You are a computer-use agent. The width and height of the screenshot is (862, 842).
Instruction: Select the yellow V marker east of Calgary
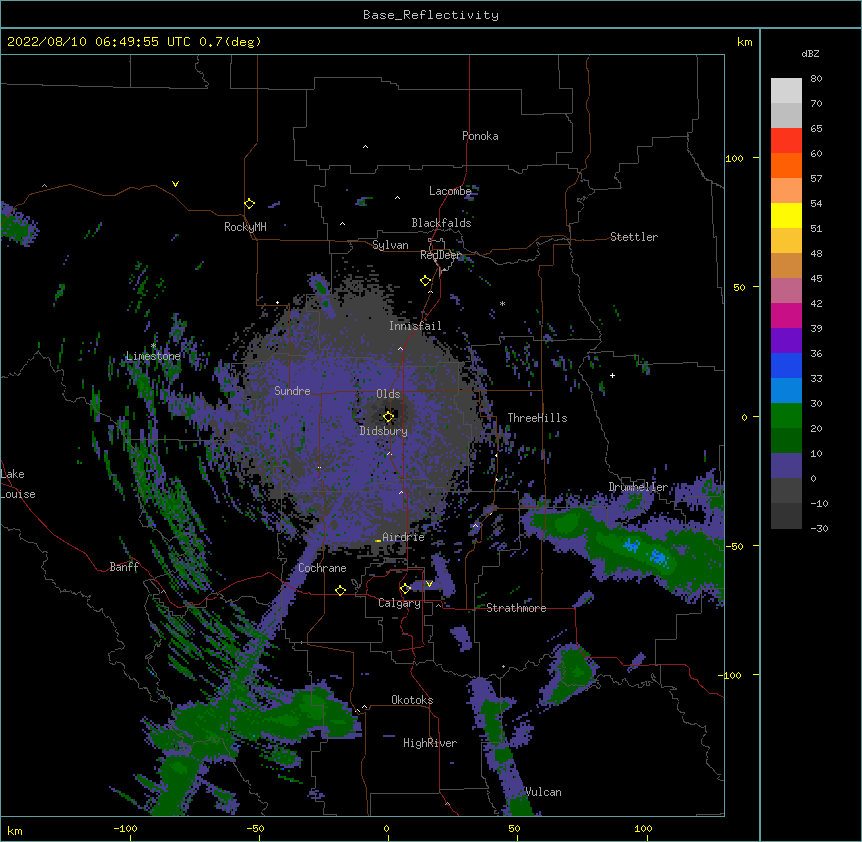429,584
